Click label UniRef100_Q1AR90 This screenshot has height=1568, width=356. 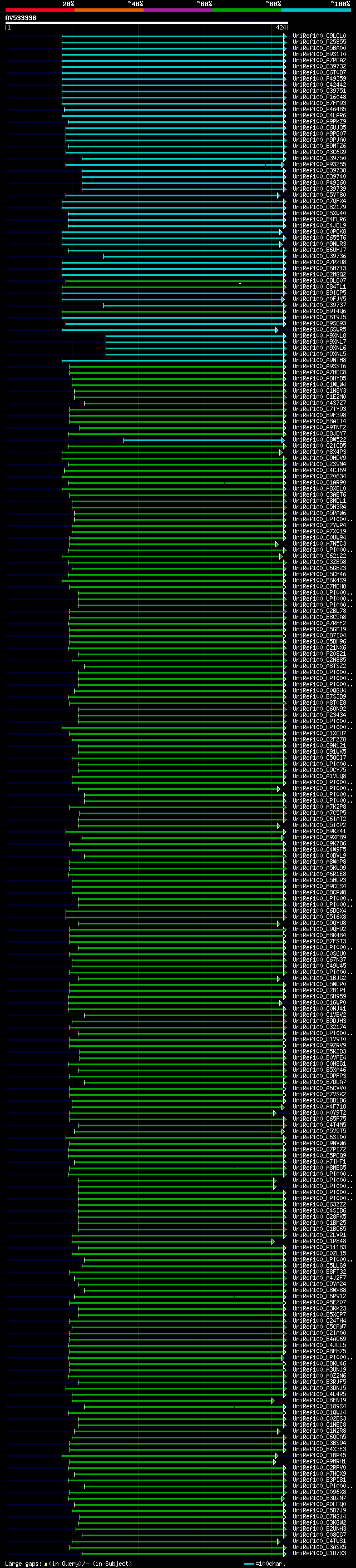pyautogui.click(x=319, y=483)
